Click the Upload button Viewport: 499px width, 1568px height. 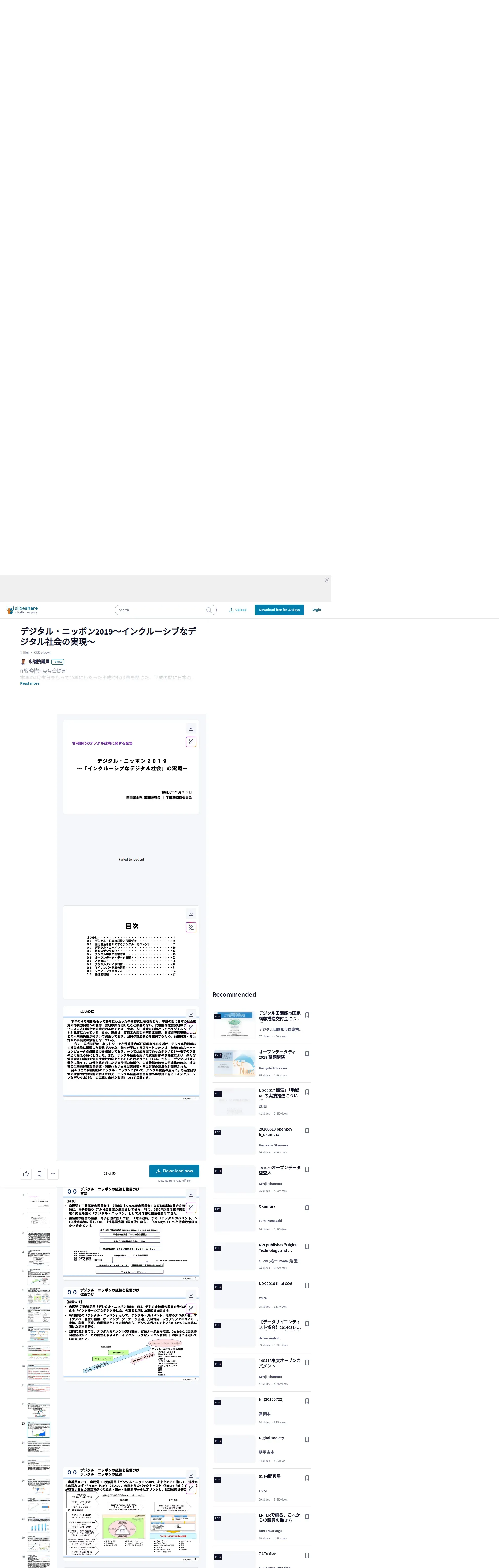click(238, 610)
